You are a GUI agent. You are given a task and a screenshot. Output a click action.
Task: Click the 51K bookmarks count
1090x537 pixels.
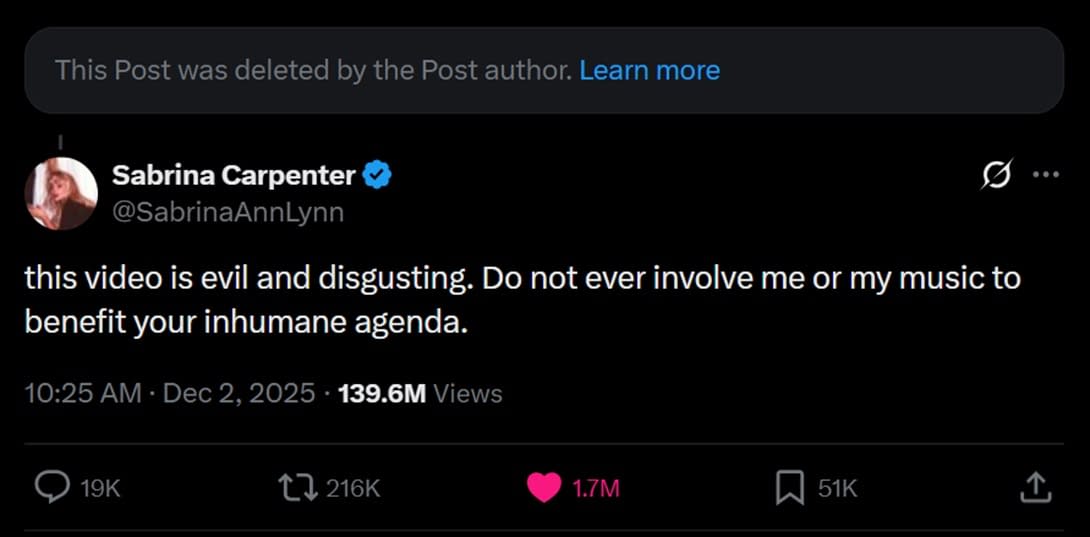click(838, 488)
